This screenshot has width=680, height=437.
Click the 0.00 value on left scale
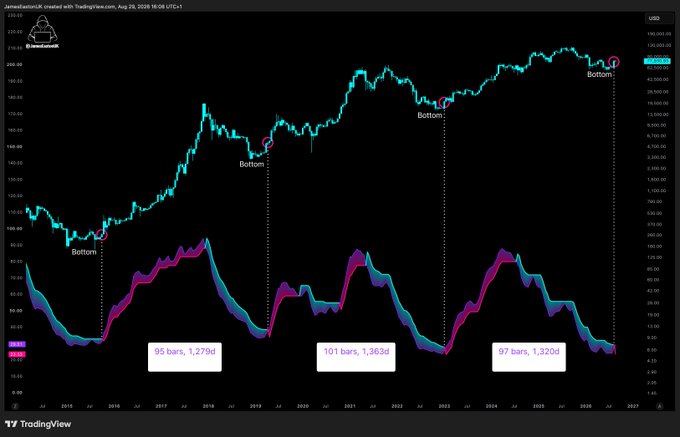pyautogui.click(x=17, y=393)
